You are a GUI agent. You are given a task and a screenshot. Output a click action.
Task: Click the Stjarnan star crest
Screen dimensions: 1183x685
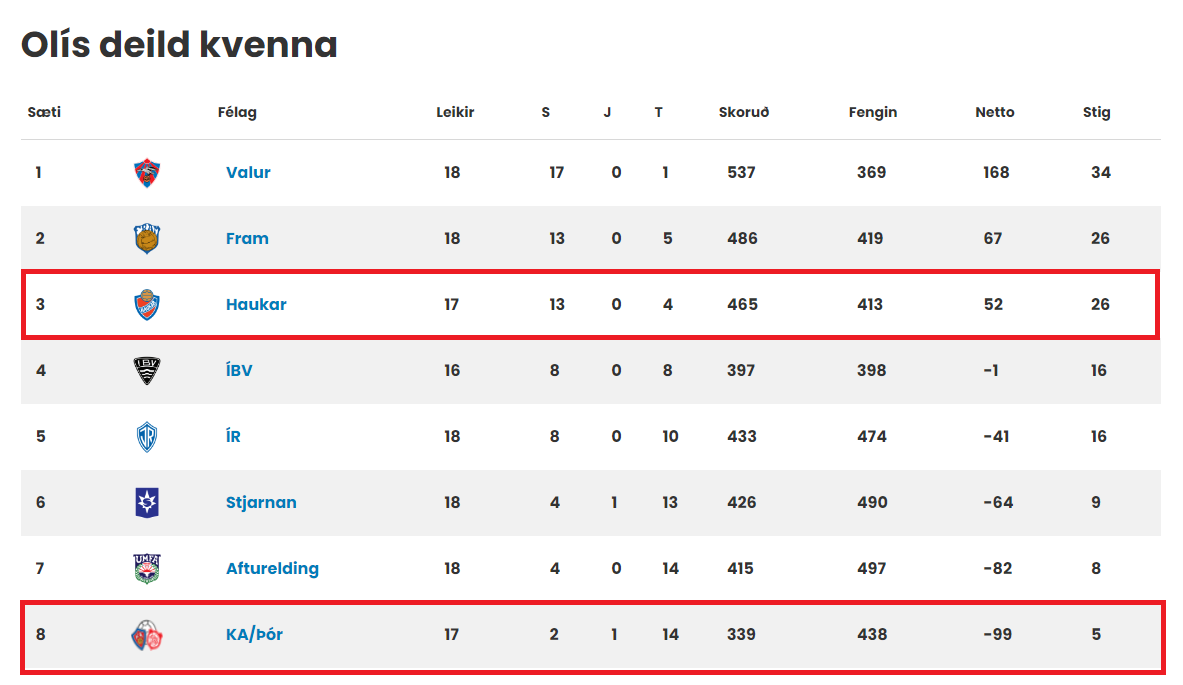tap(147, 502)
